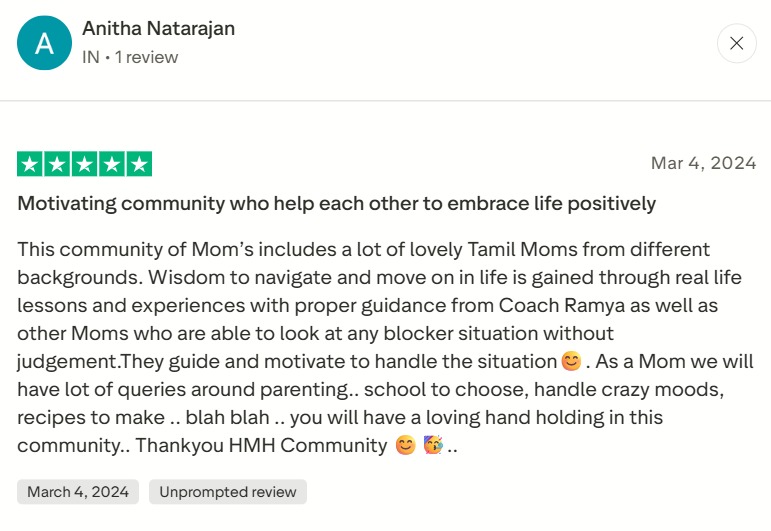
Task: Click the words 'Coach Ramya' in the review
Action: [x=562, y=305]
